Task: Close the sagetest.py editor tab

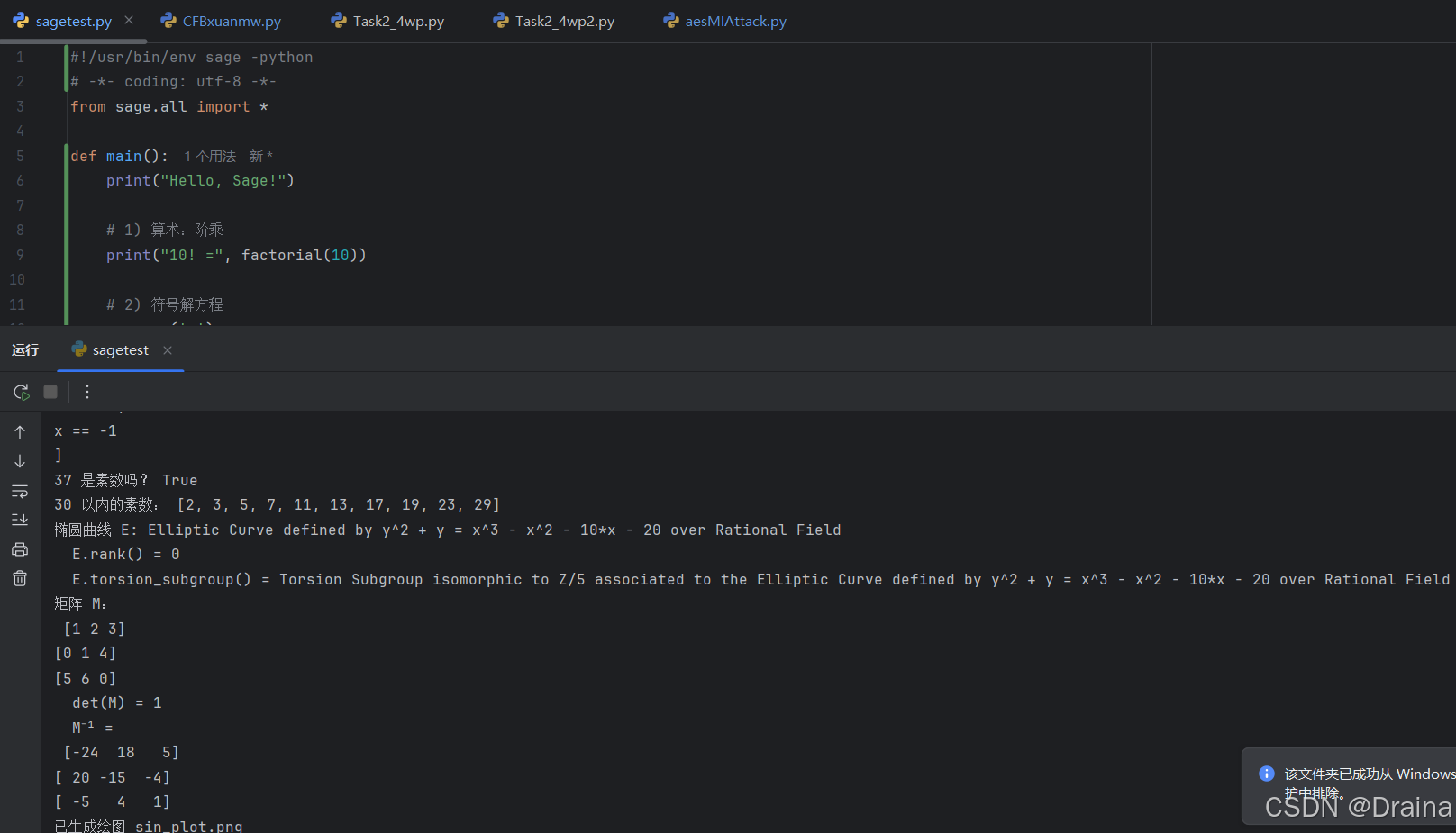Action: (129, 20)
